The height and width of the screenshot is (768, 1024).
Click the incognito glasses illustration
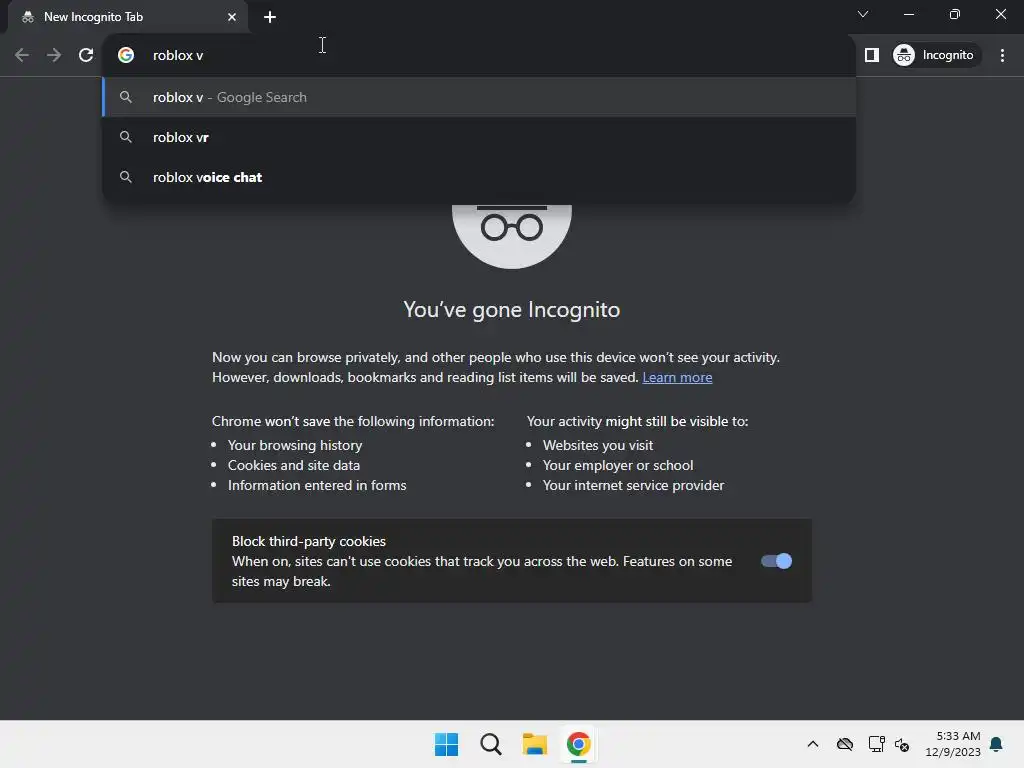point(512,235)
